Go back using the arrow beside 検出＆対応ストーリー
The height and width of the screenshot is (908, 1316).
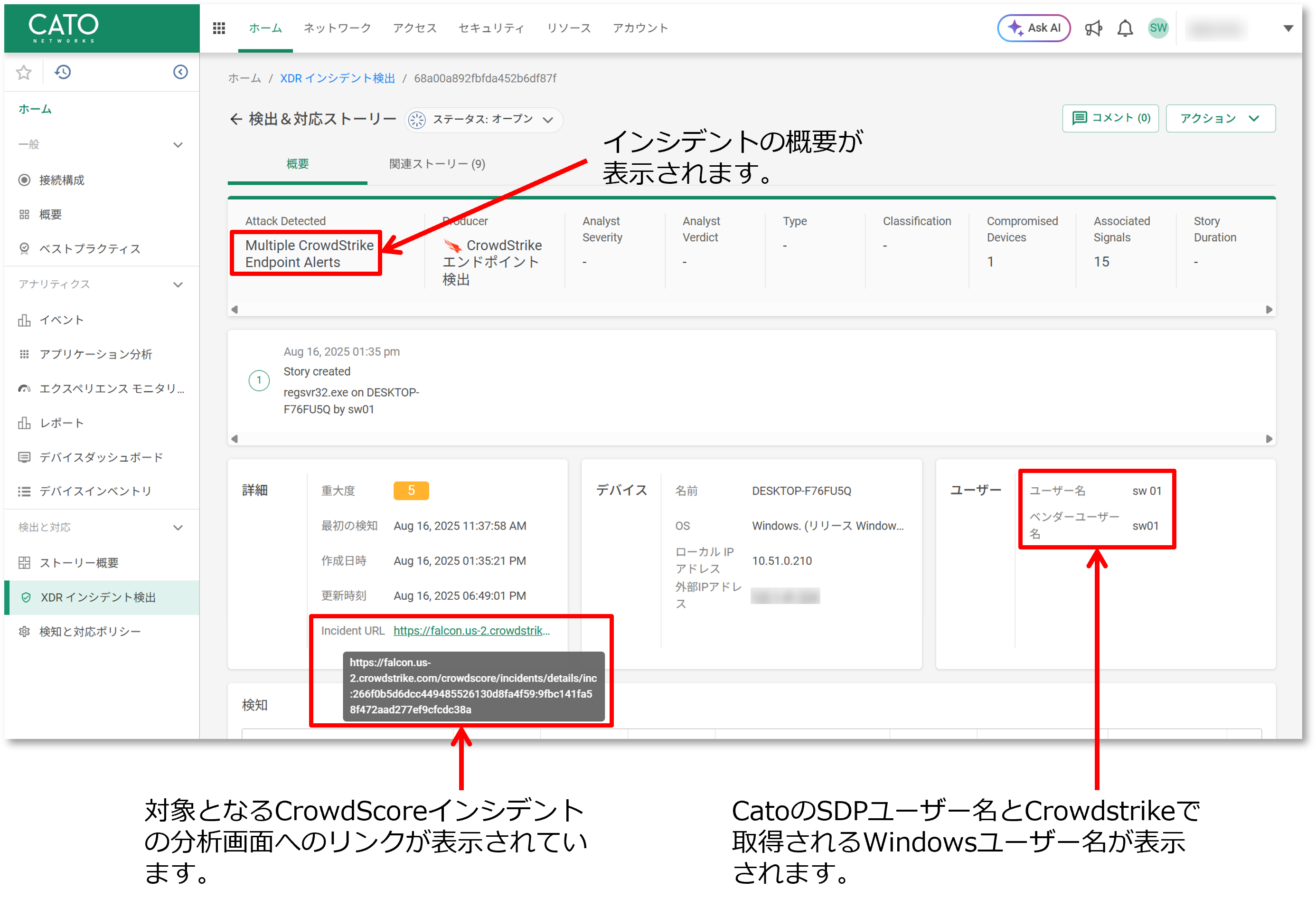(235, 119)
